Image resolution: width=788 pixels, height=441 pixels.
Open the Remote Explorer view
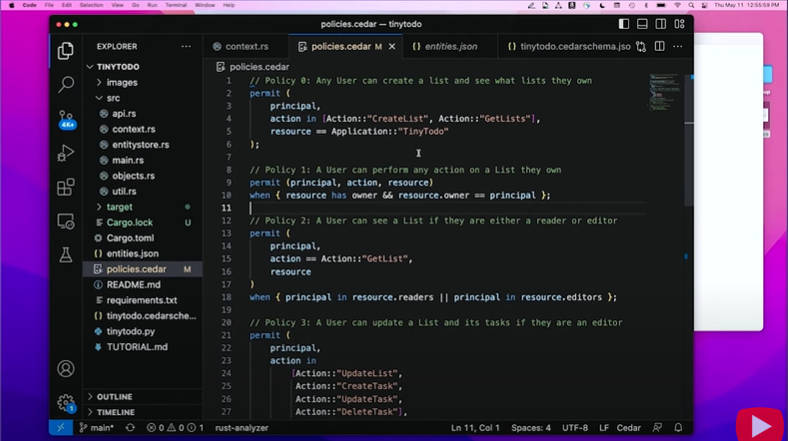click(65, 222)
